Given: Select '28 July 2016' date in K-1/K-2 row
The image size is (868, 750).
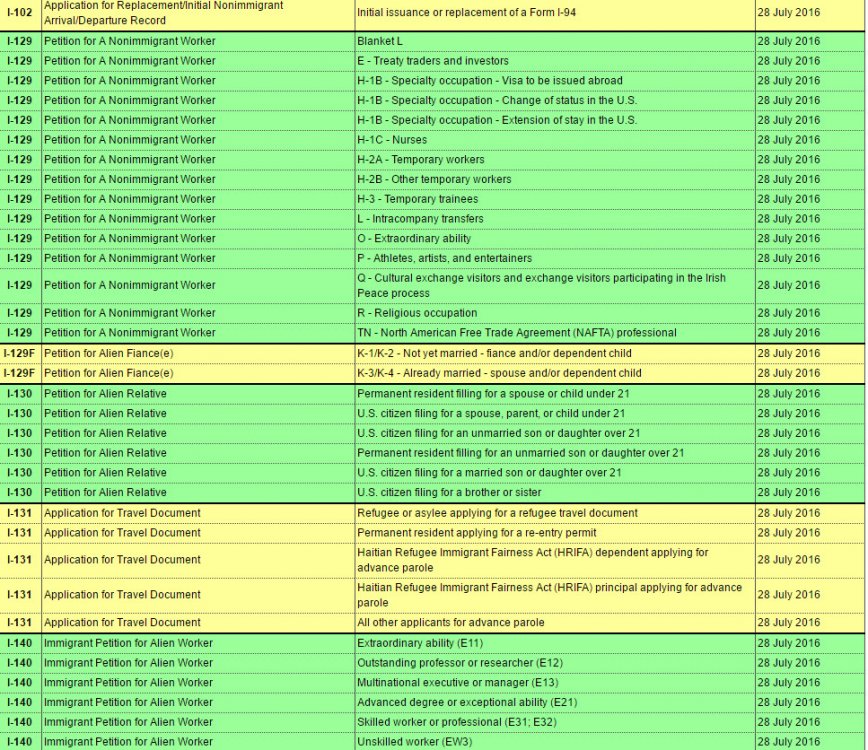Looking at the screenshot, I should click(810, 354).
